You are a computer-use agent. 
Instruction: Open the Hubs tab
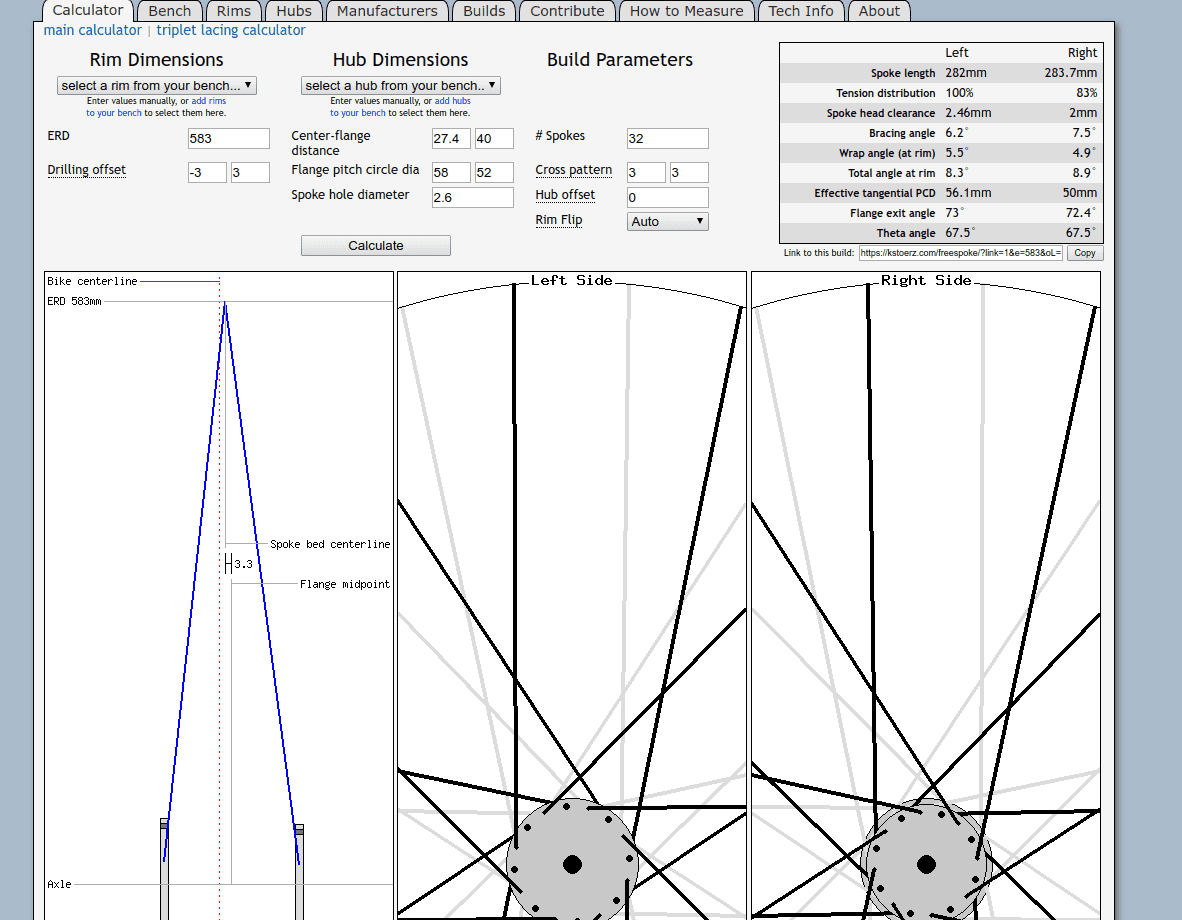coord(294,11)
